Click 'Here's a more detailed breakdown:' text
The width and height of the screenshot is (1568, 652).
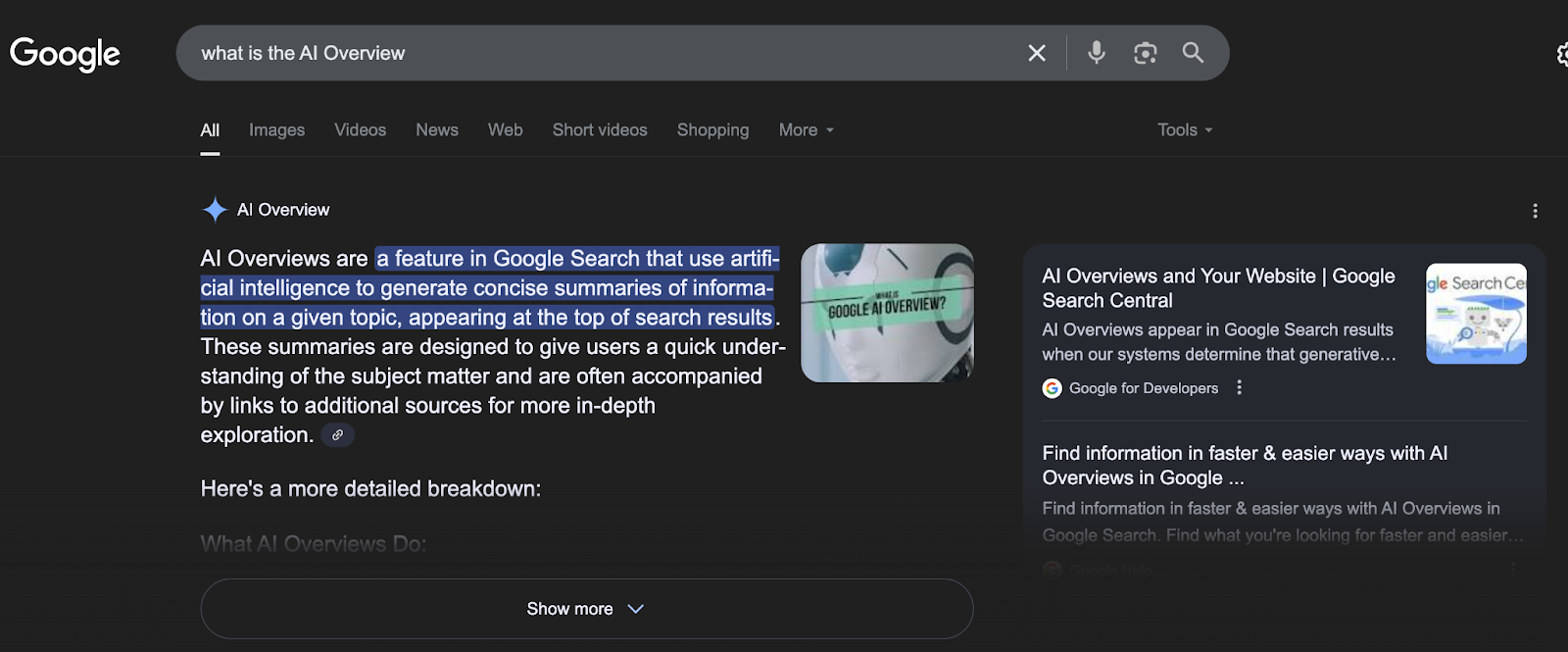click(x=370, y=489)
